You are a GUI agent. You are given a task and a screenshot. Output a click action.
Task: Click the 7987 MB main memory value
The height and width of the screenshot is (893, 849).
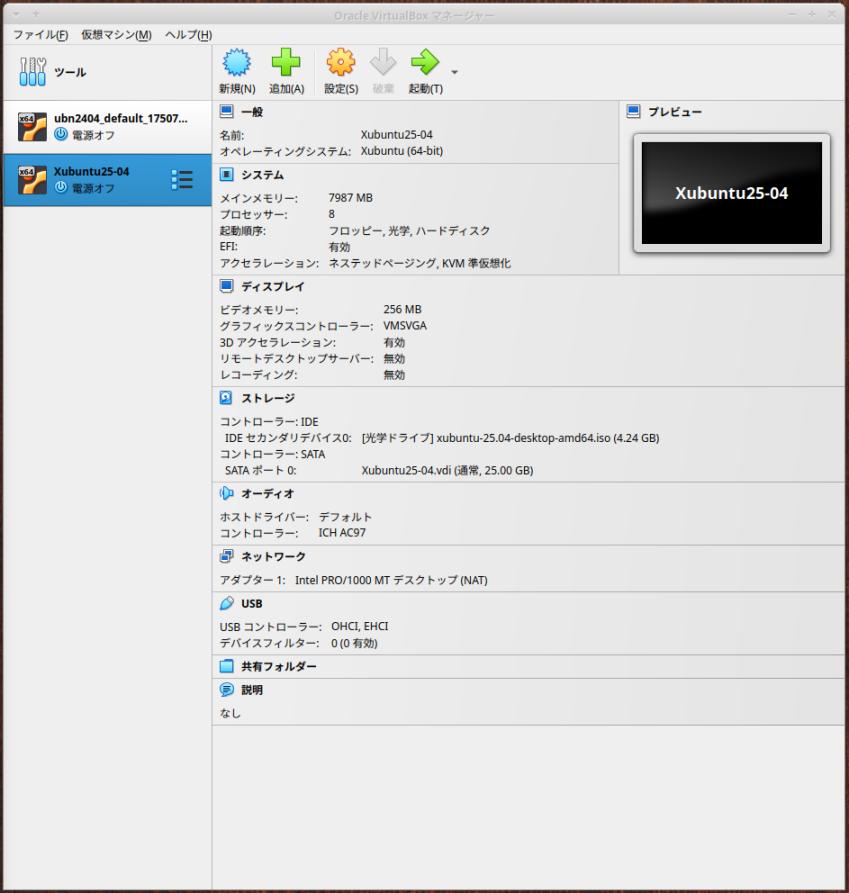tap(351, 198)
